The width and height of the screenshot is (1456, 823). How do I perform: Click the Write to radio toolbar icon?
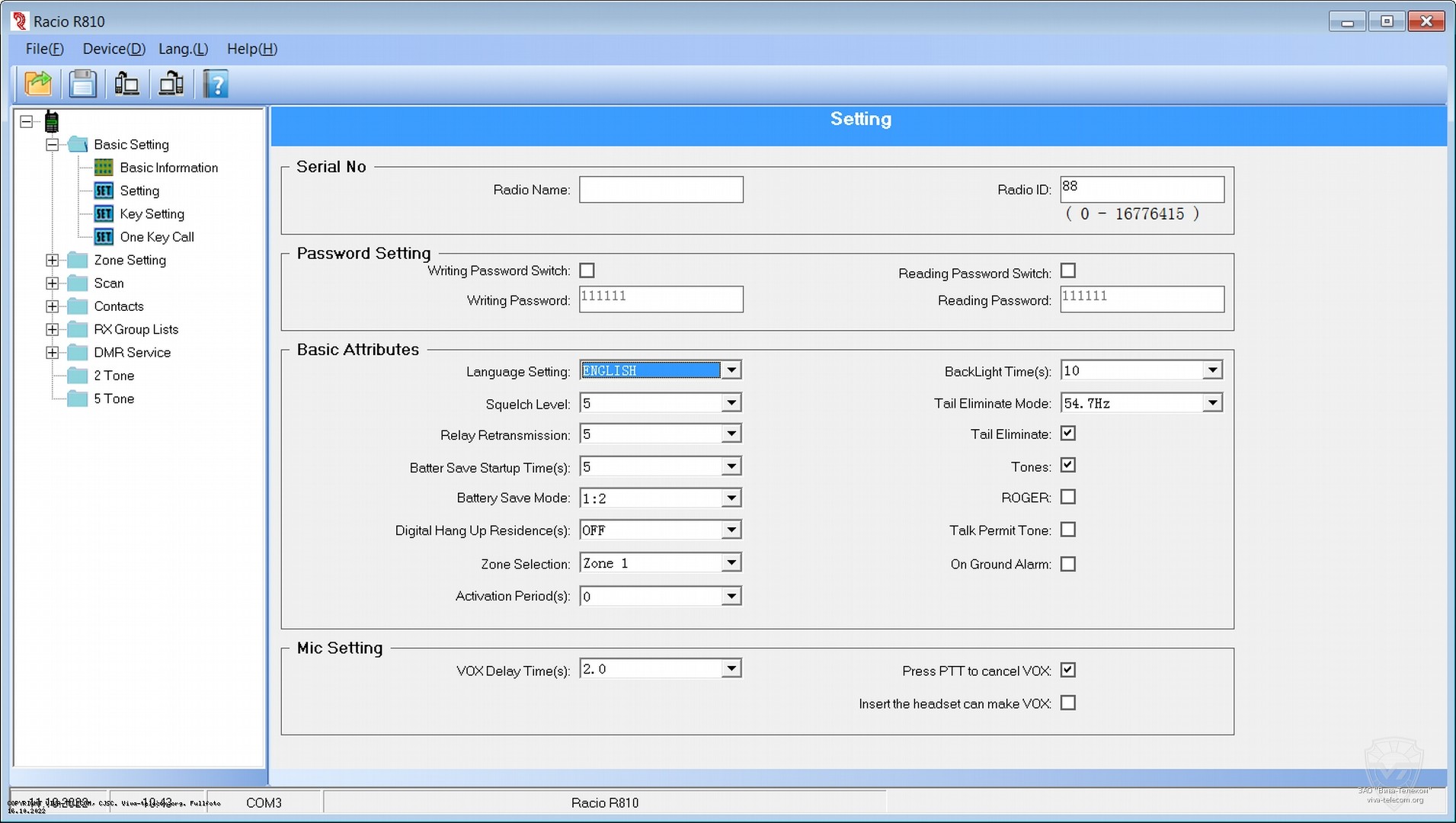tap(171, 84)
